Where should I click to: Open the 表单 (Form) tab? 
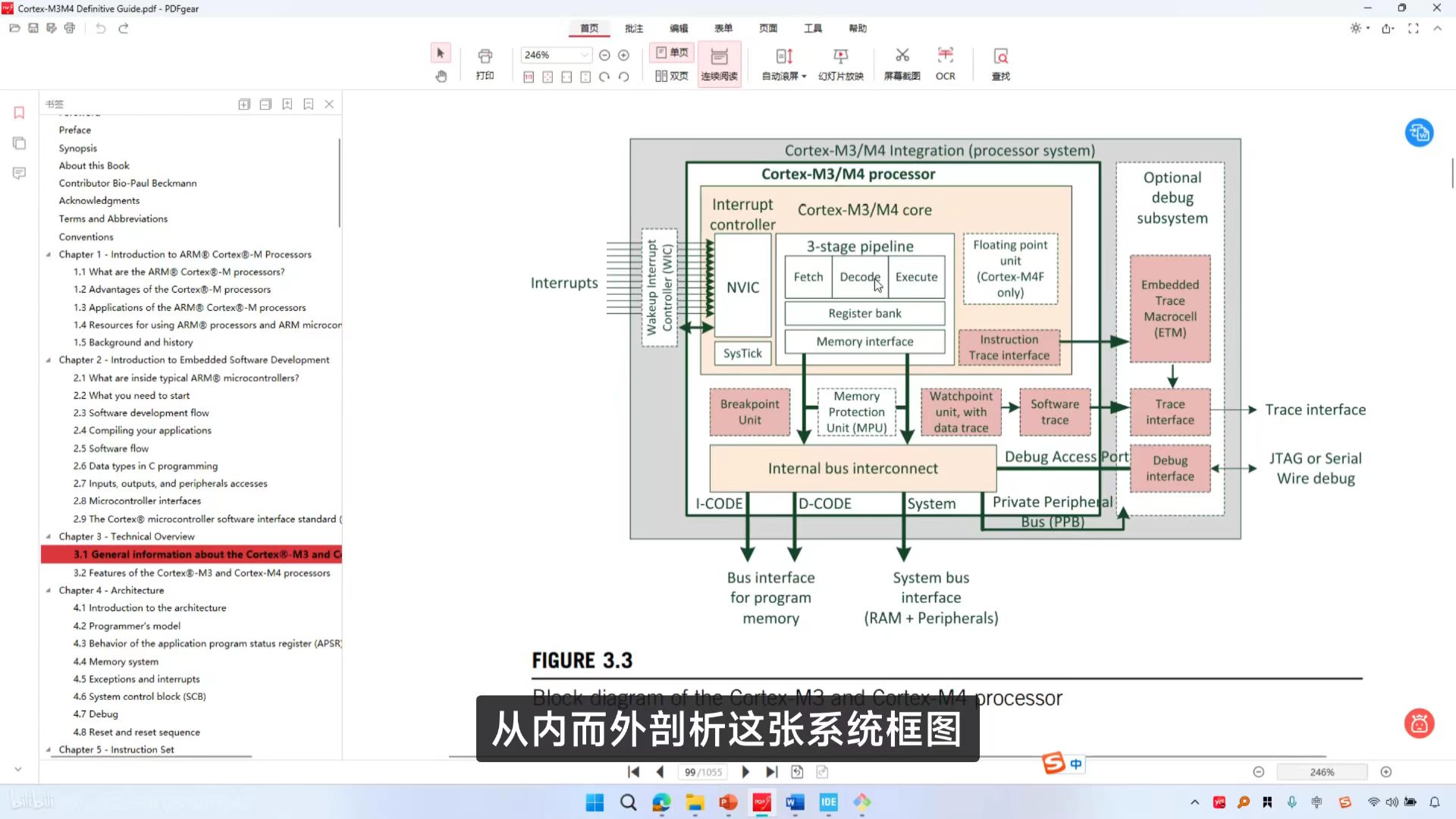pyautogui.click(x=723, y=28)
